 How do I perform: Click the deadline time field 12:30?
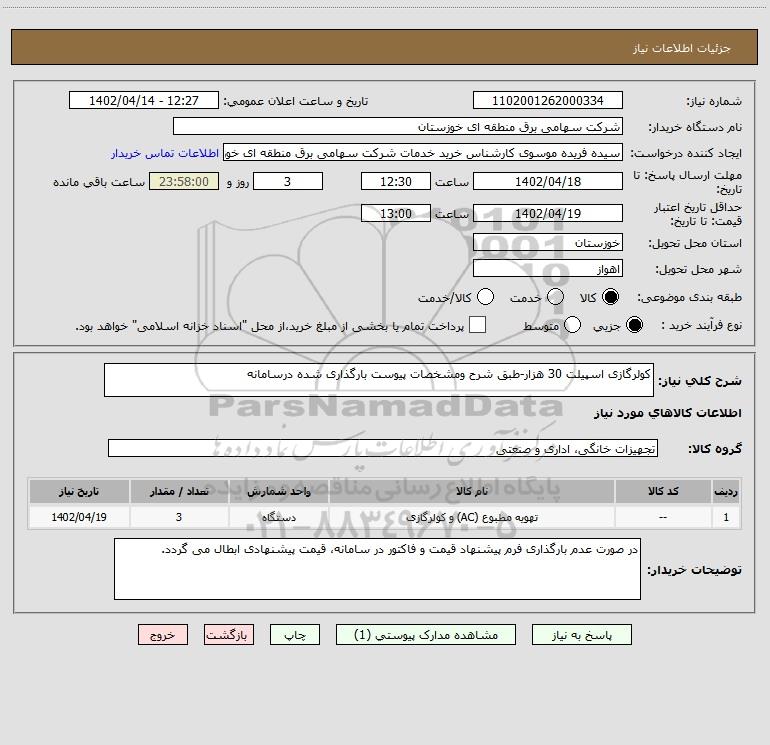(x=396, y=182)
